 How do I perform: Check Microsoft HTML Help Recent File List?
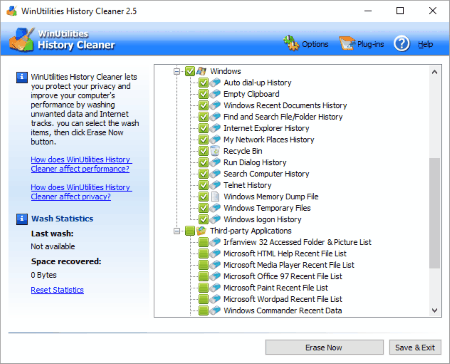coord(203,253)
